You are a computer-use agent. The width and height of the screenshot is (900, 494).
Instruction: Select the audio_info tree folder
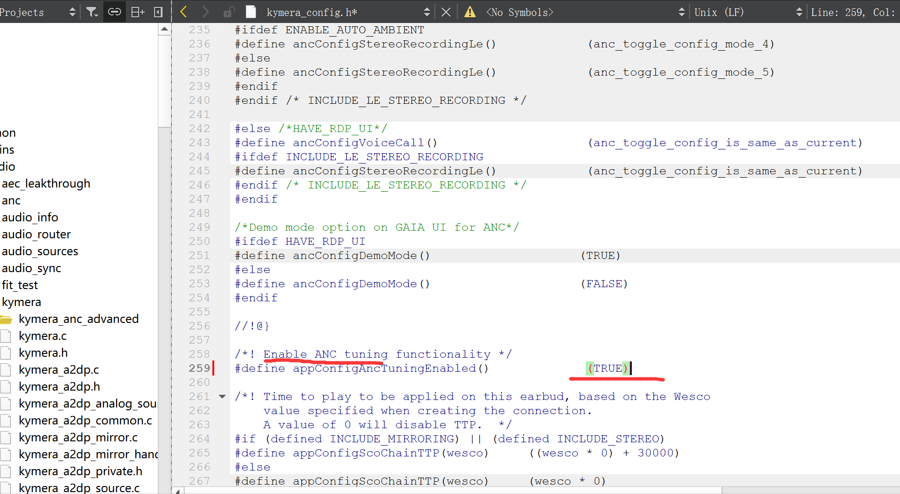pos(30,217)
